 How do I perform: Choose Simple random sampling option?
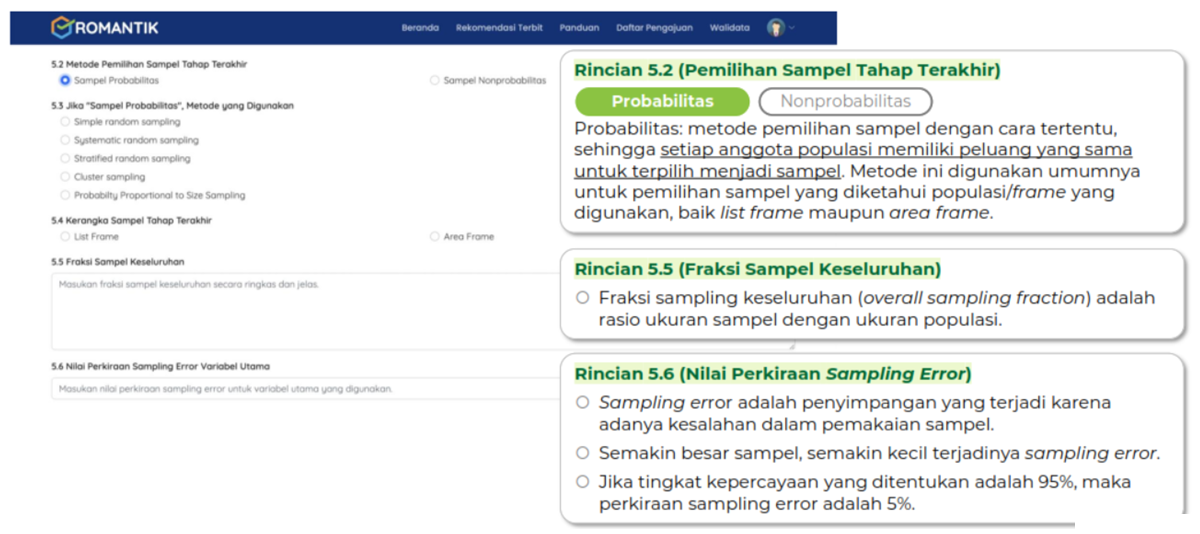tap(65, 122)
